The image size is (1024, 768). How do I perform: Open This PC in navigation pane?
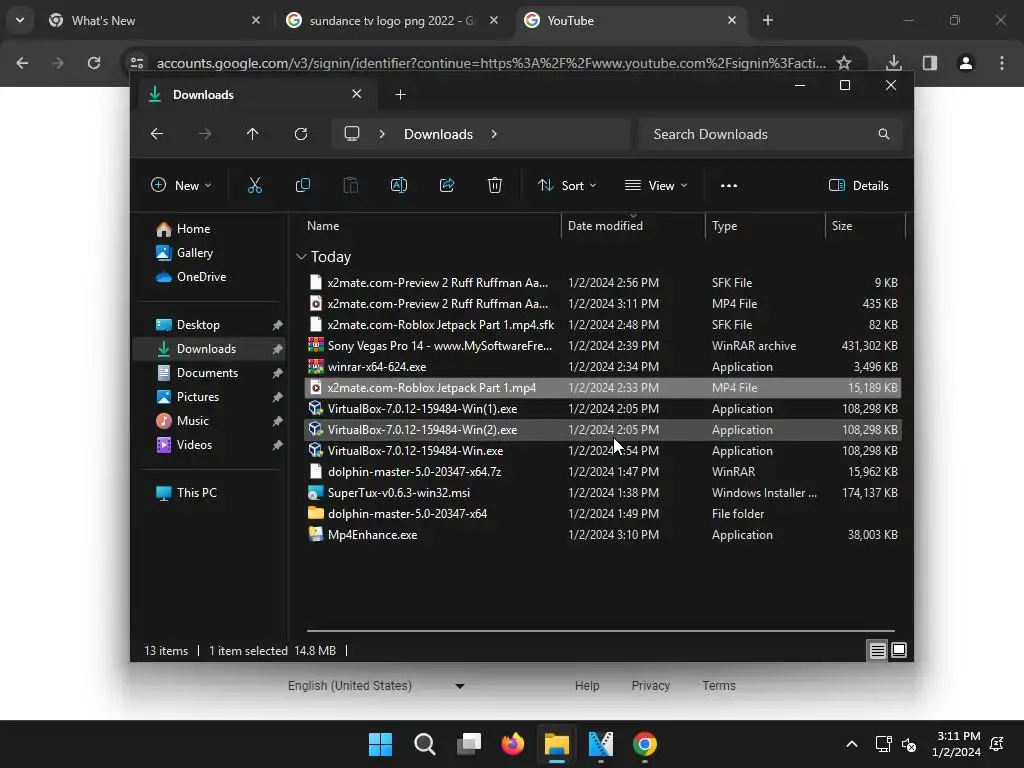tap(196, 492)
